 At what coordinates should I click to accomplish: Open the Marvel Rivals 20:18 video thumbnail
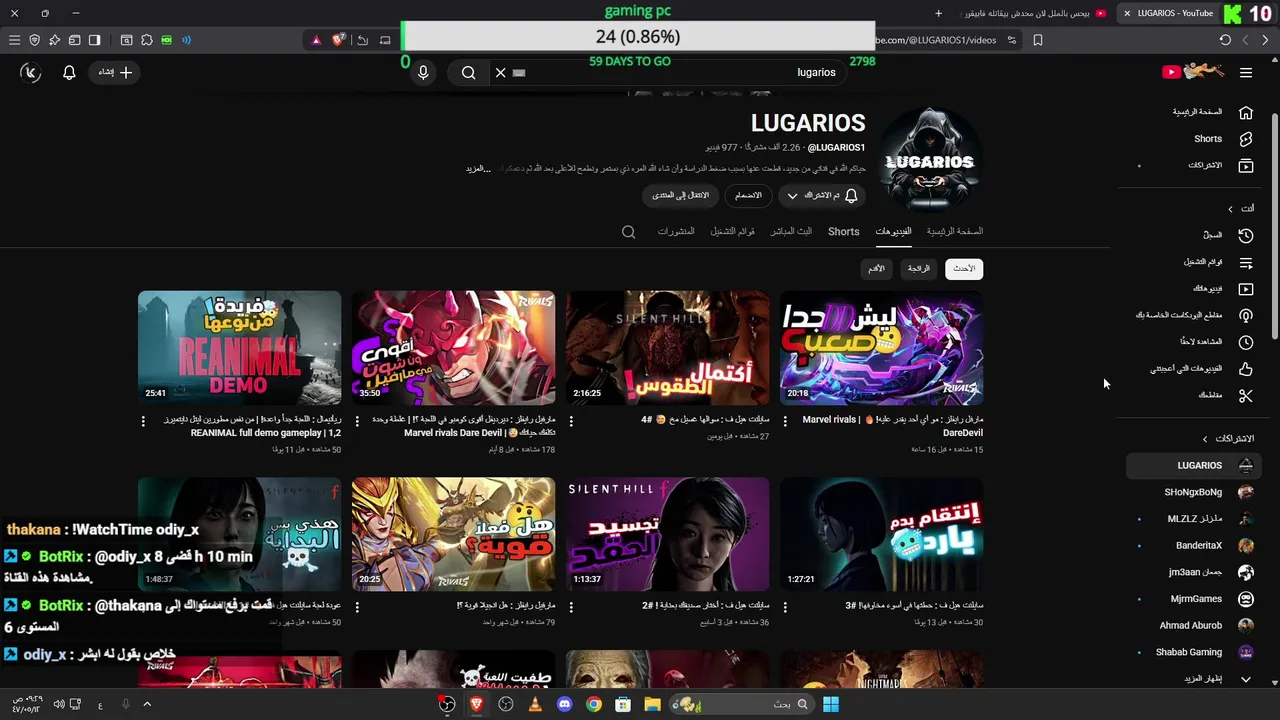[x=882, y=348]
